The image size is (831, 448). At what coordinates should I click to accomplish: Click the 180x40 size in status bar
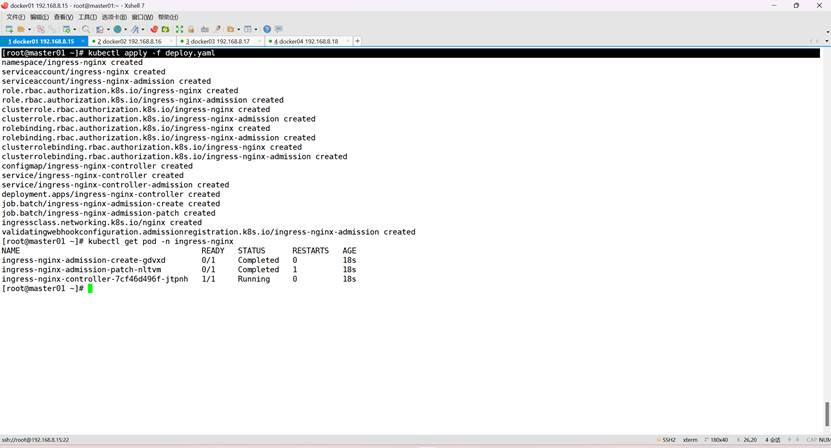(719, 440)
